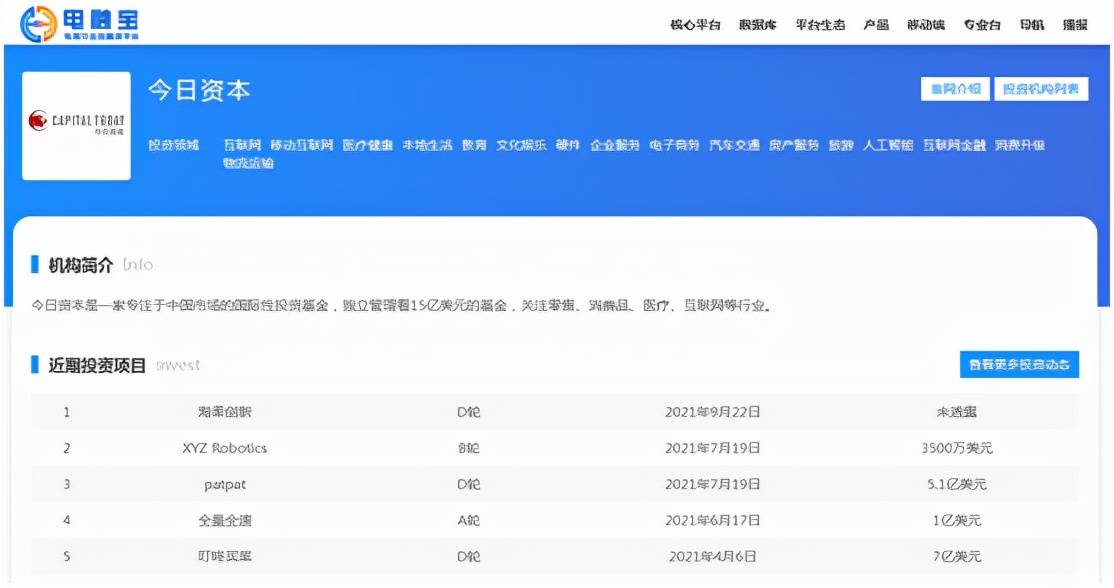Click the 近期投资项目 section heading
The height and width of the screenshot is (588, 1114).
[97, 365]
